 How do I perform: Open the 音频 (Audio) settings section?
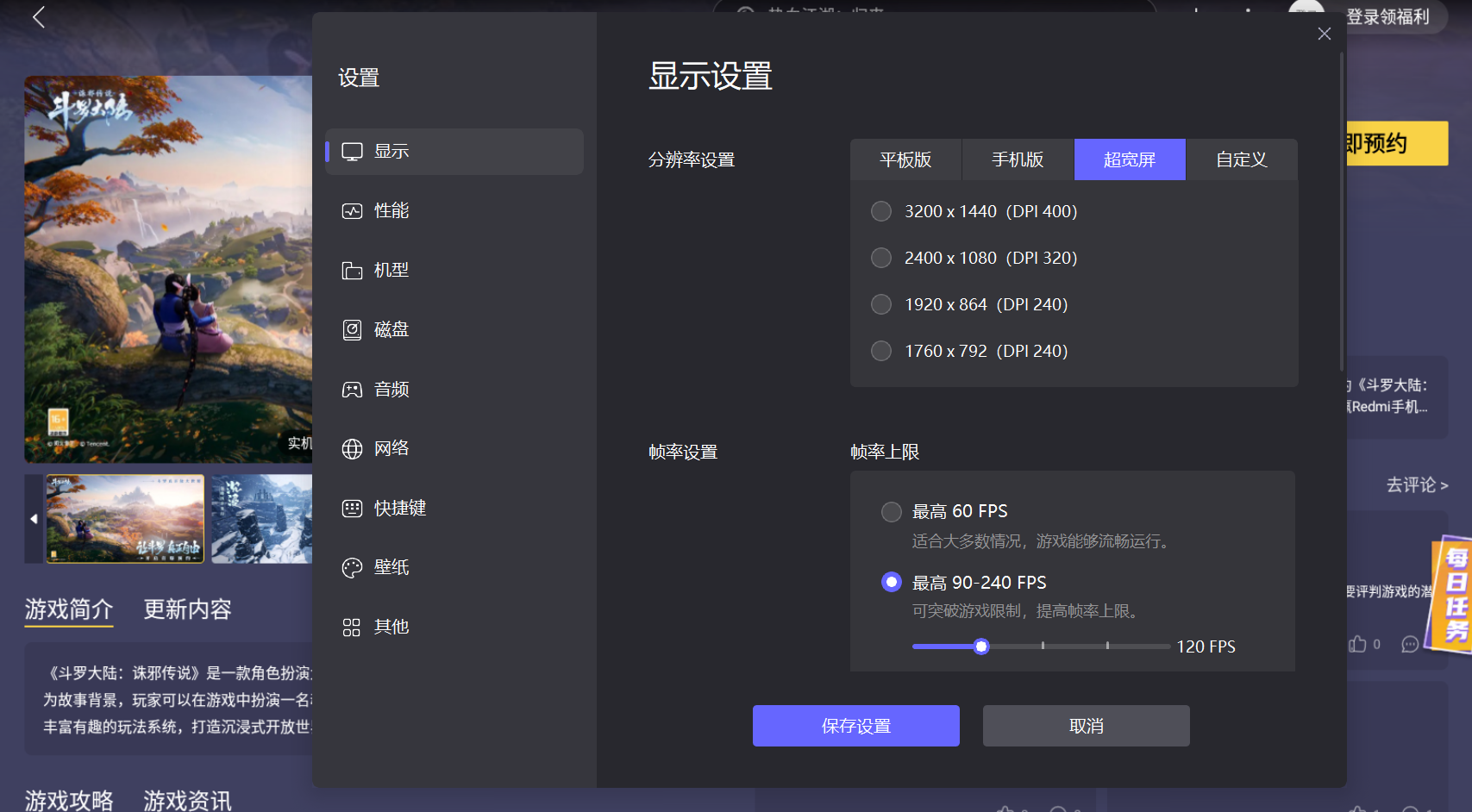[x=454, y=390]
